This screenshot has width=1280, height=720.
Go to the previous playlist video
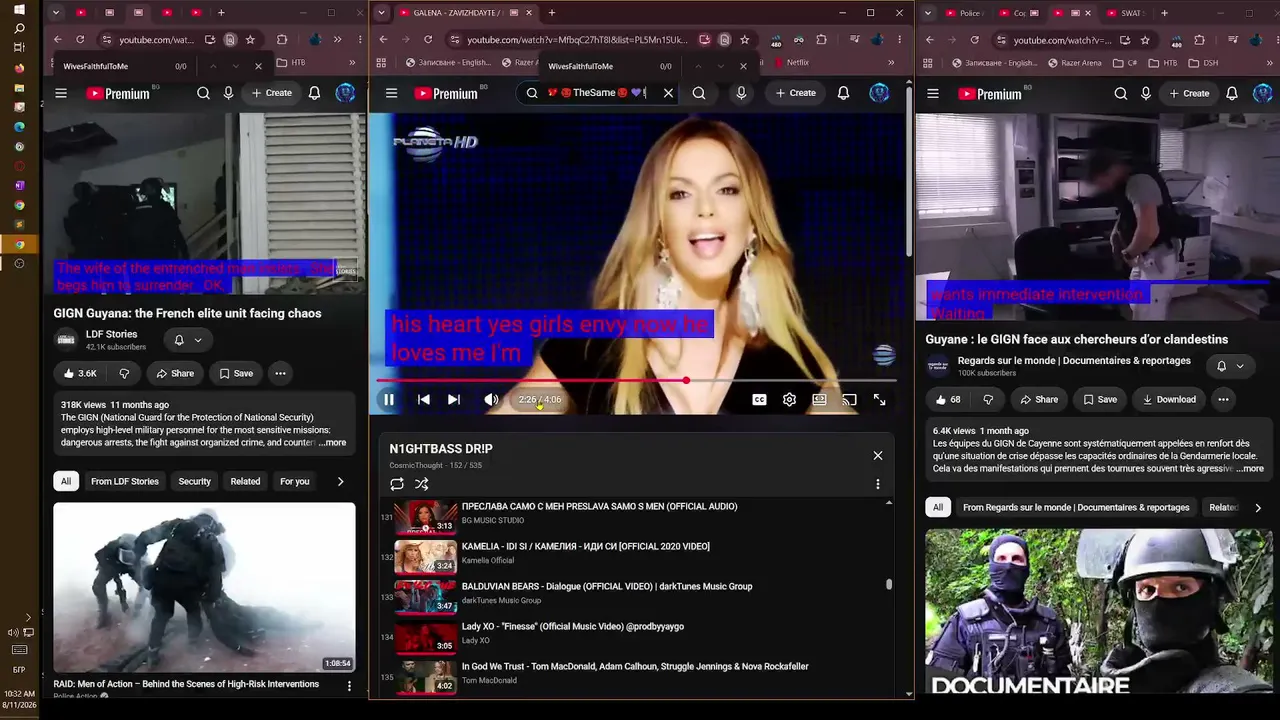[424, 400]
